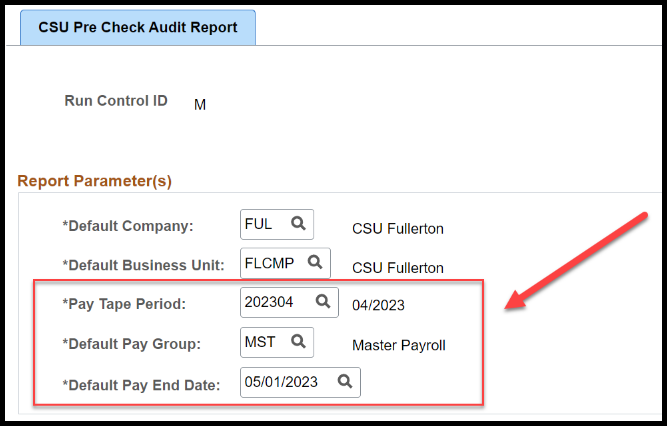This screenshot has width=667, height=426.
Task: Click the *Pay Tape Period: label
Action: 124,304
